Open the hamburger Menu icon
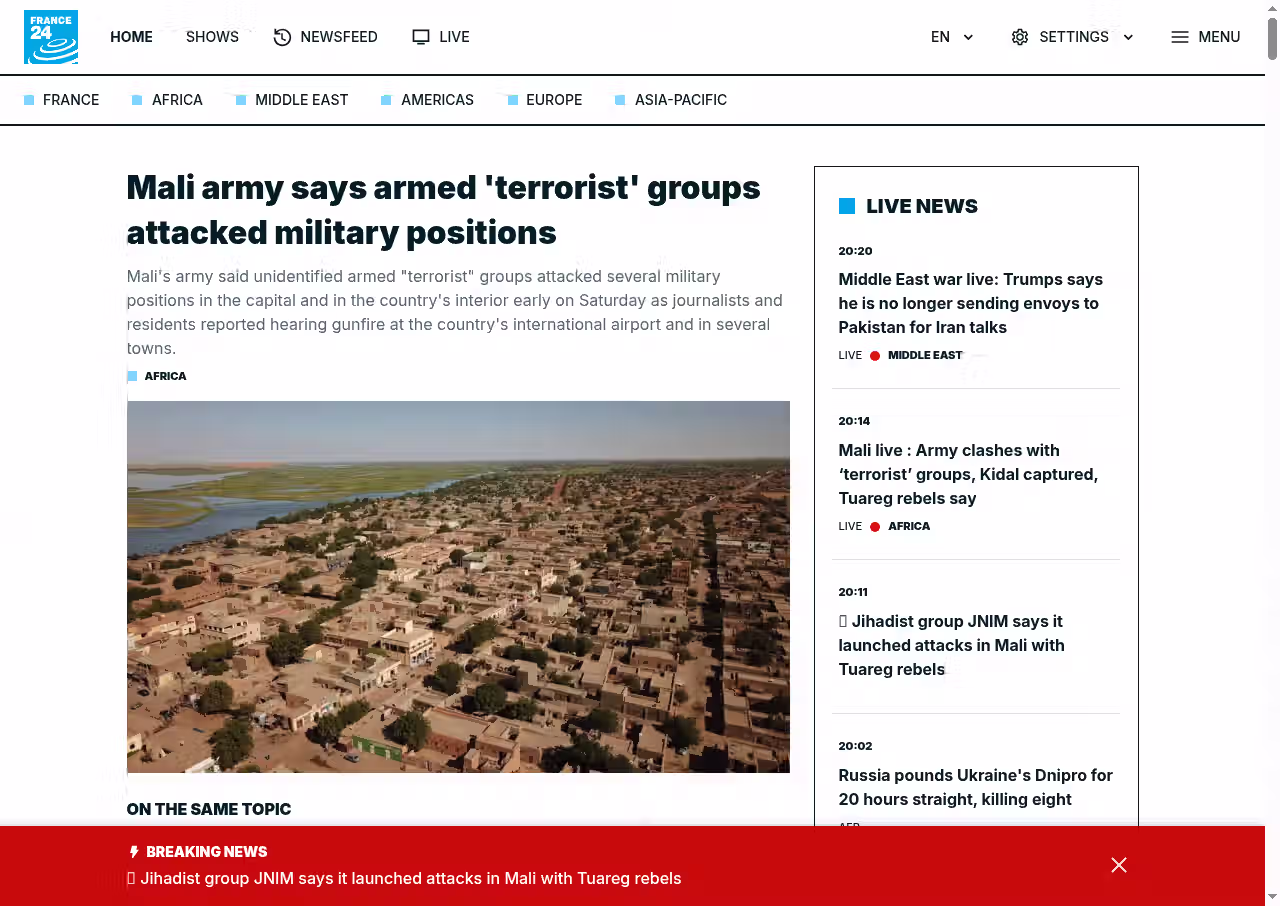The height and width of the screenshot is (906, 1280). pos(1180,37)
